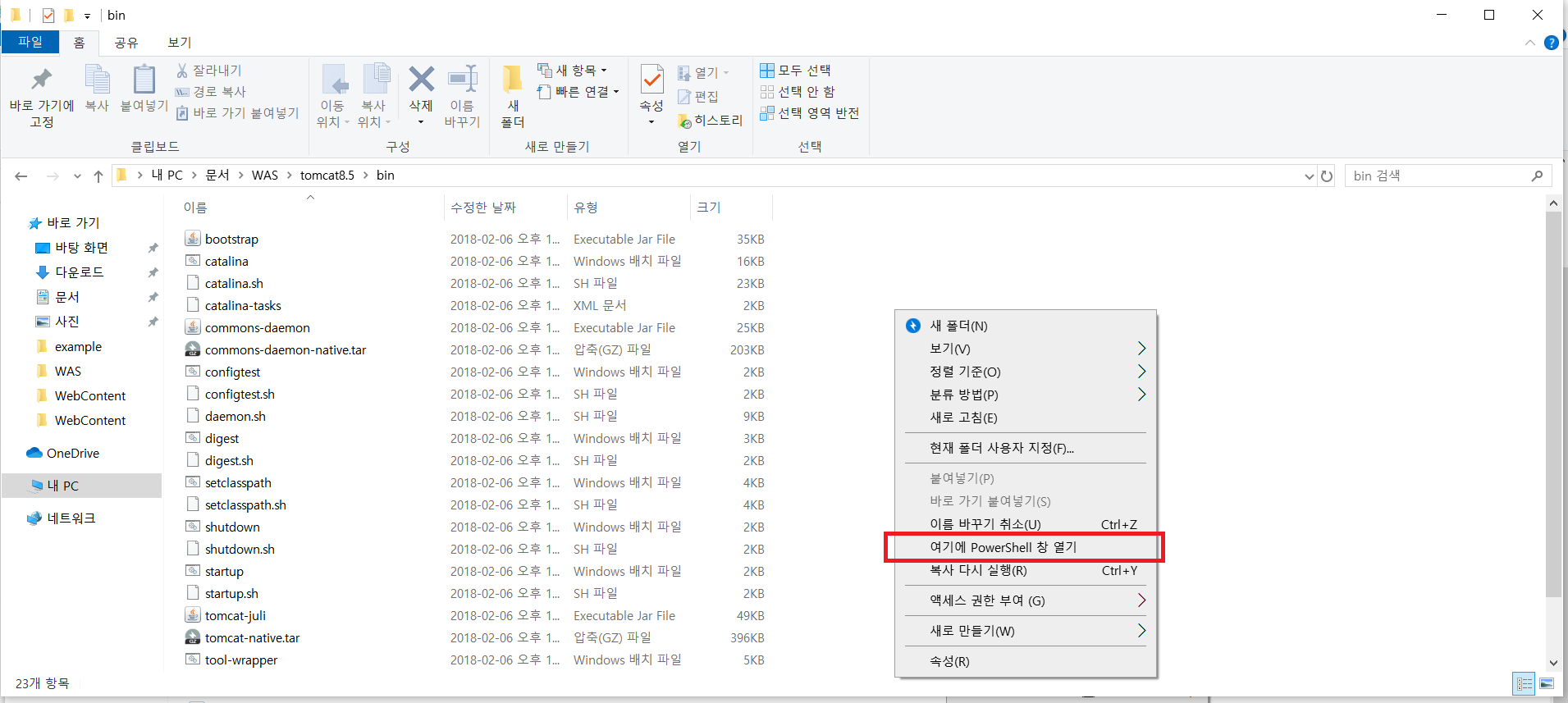Viewport: 1568px width, 703px height.
Task: Sort by the Size column header
Action: click(709, 208)
